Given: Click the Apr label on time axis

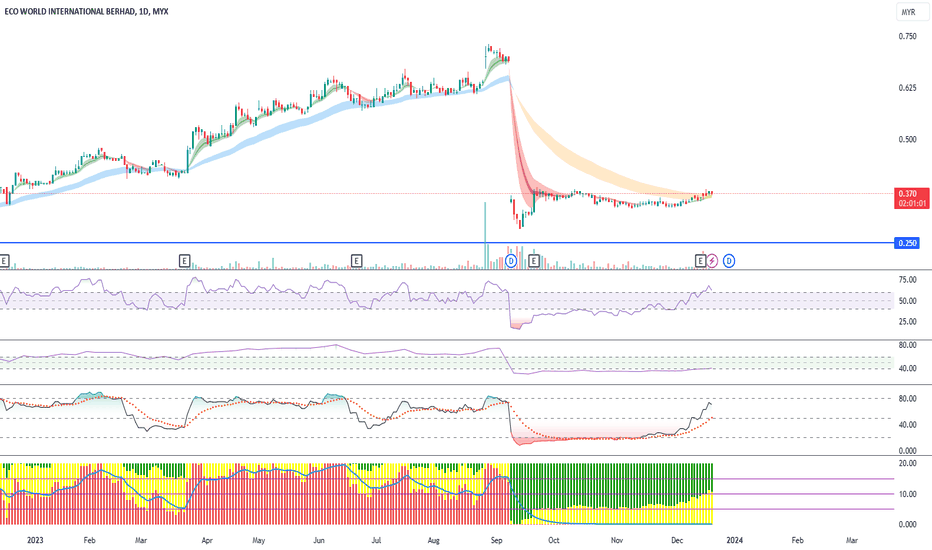Looking at the screenshot, I should [x=207, y=540].
